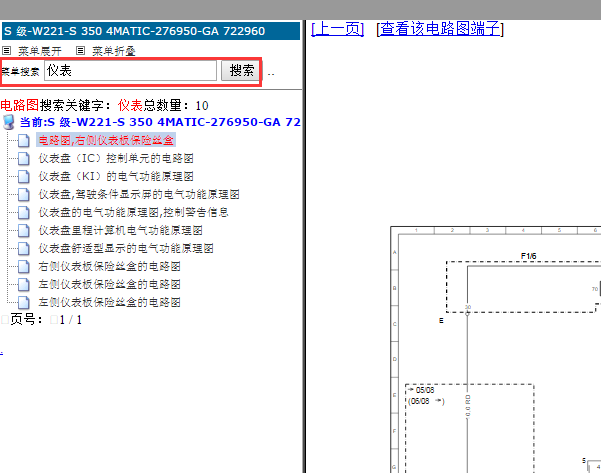Viewport: 601px width, 473px height.
Task: Click document icon for 控制警告信息 entry
Action: pos(23,212)
